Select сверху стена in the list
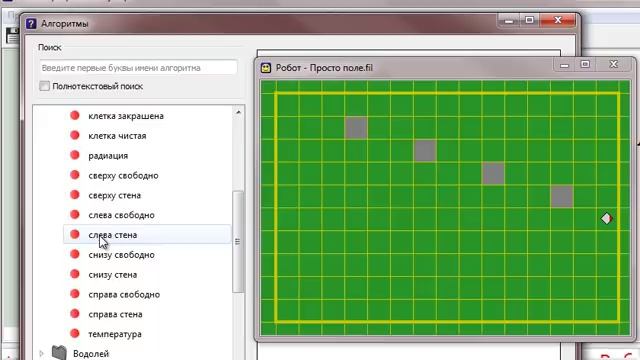The height and width of the screenshot is (360, 640). click(x=114, y=196)
